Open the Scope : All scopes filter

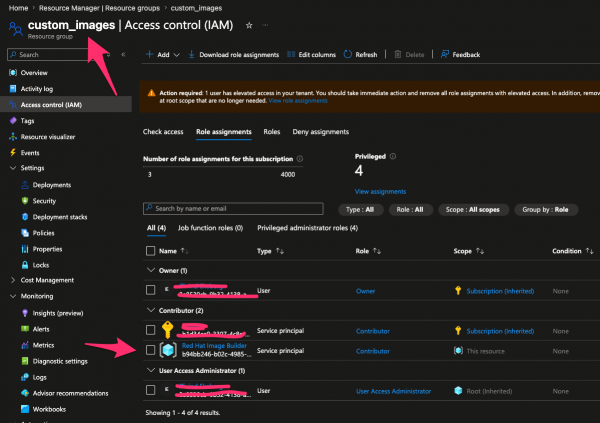point(473,210)
